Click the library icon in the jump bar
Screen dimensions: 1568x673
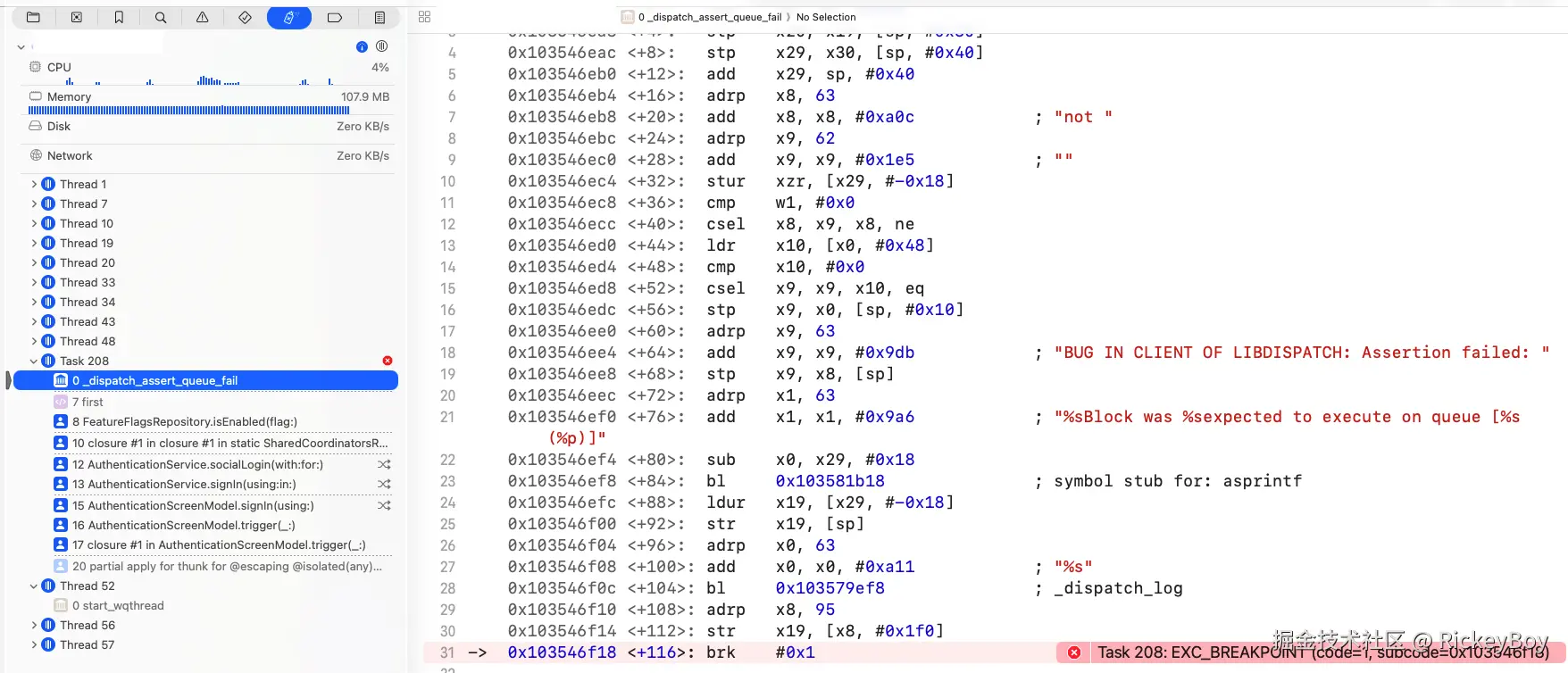[x=628, y=17]
